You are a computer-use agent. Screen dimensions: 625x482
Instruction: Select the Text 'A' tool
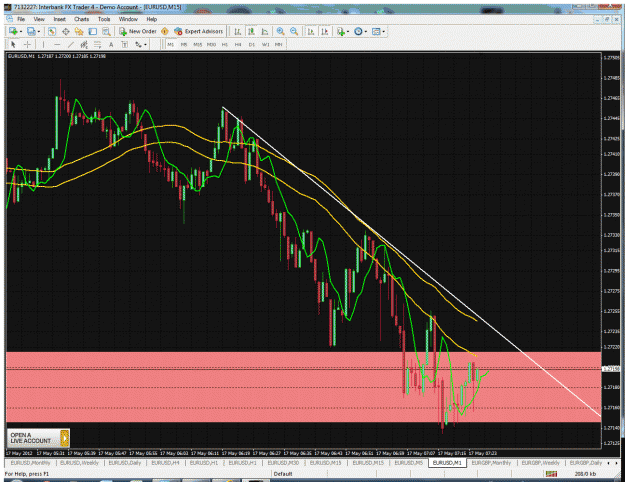[111, 45]
